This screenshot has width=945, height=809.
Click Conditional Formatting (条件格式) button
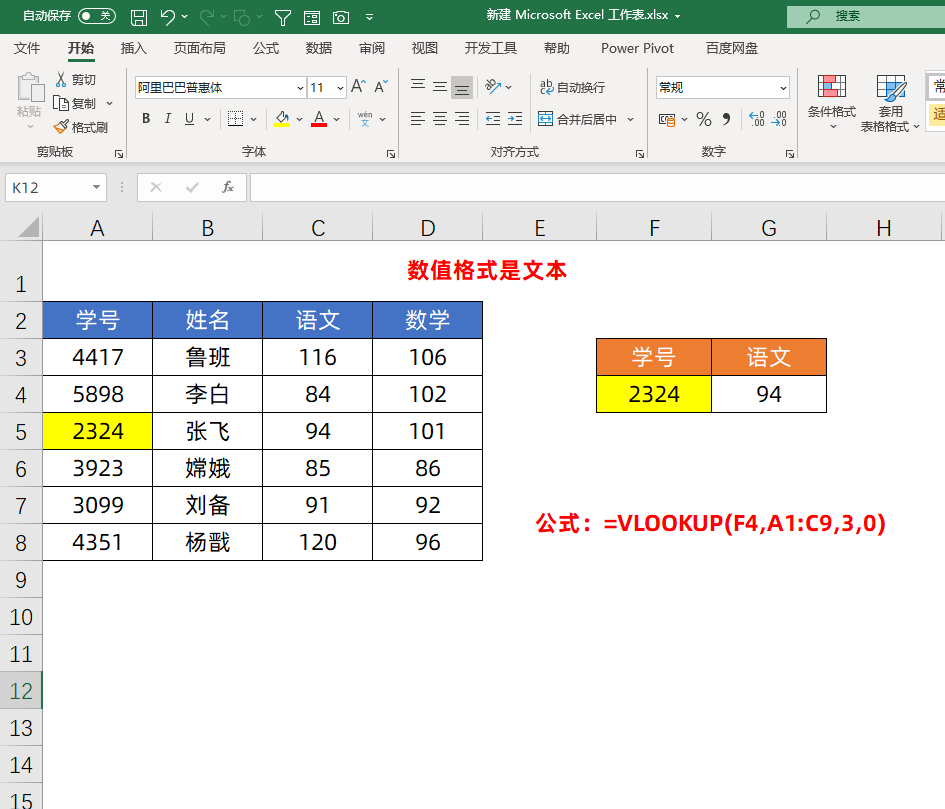[x=831, y=101]
